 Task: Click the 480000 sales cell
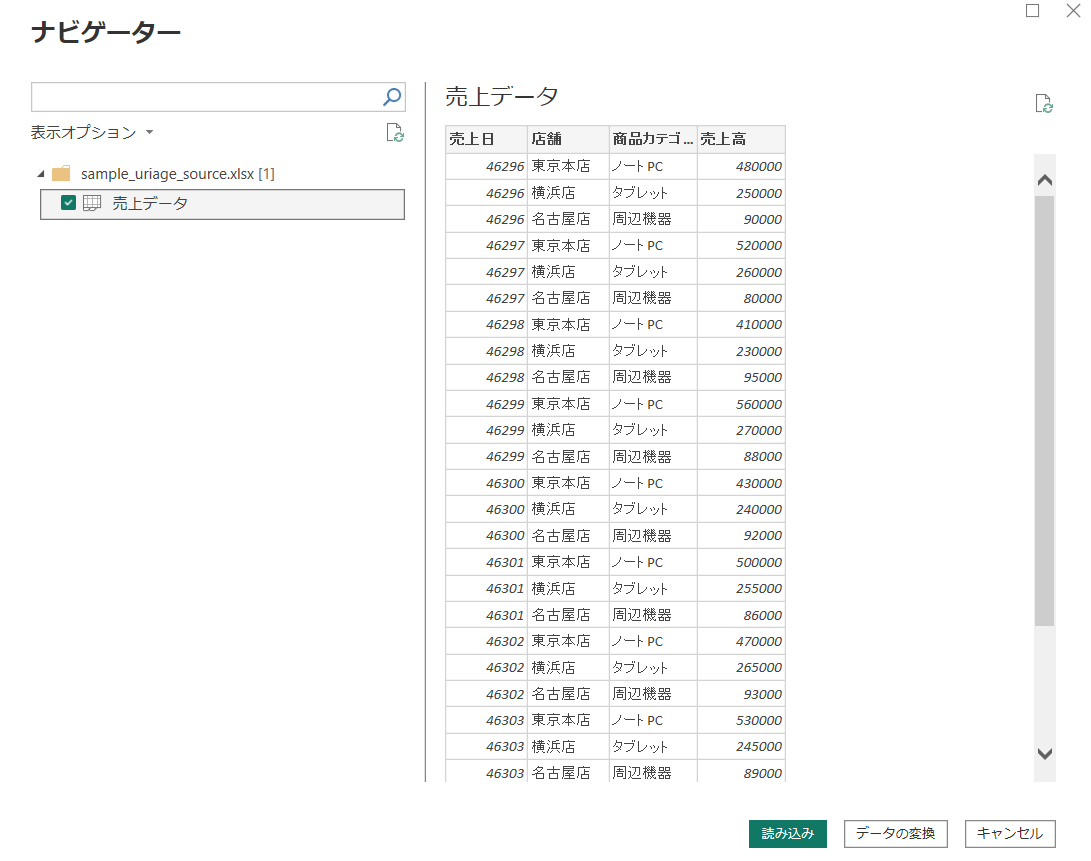point(741,166)
